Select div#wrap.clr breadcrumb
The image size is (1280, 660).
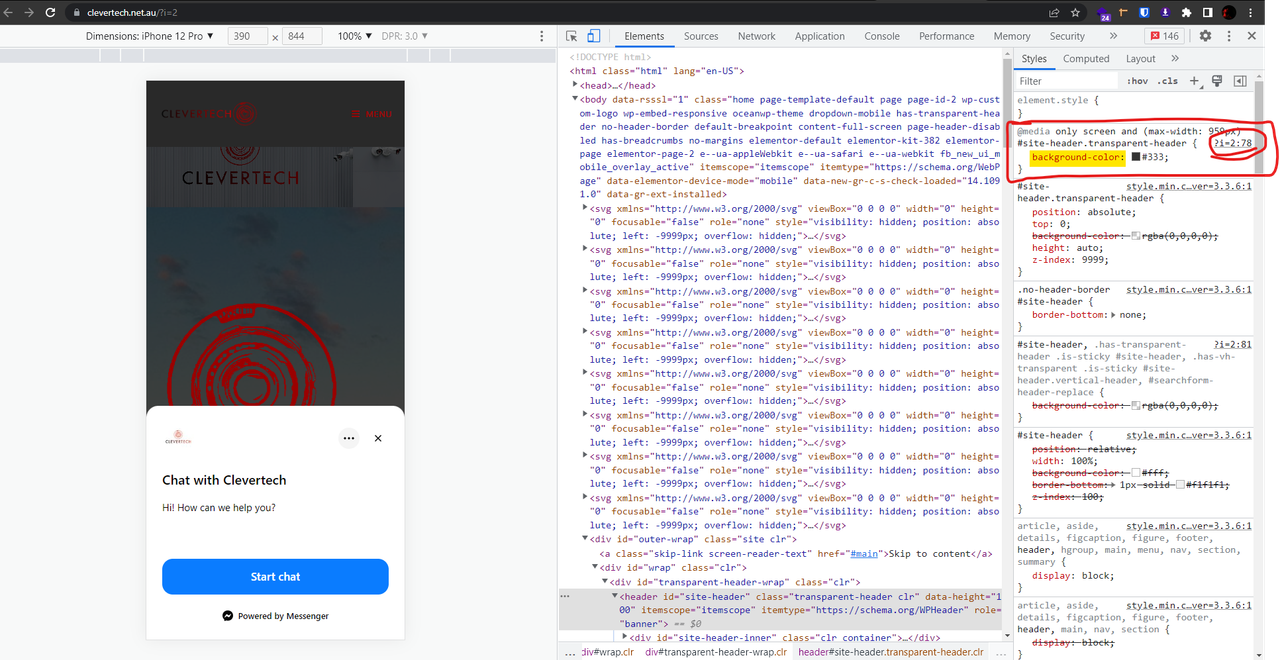[607, 652]
